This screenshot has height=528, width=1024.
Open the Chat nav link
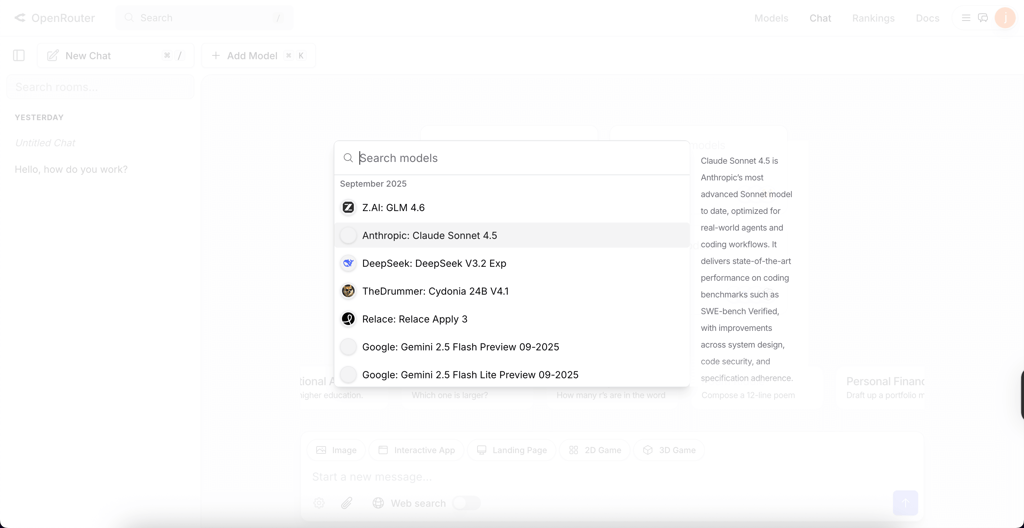[820, 18]
